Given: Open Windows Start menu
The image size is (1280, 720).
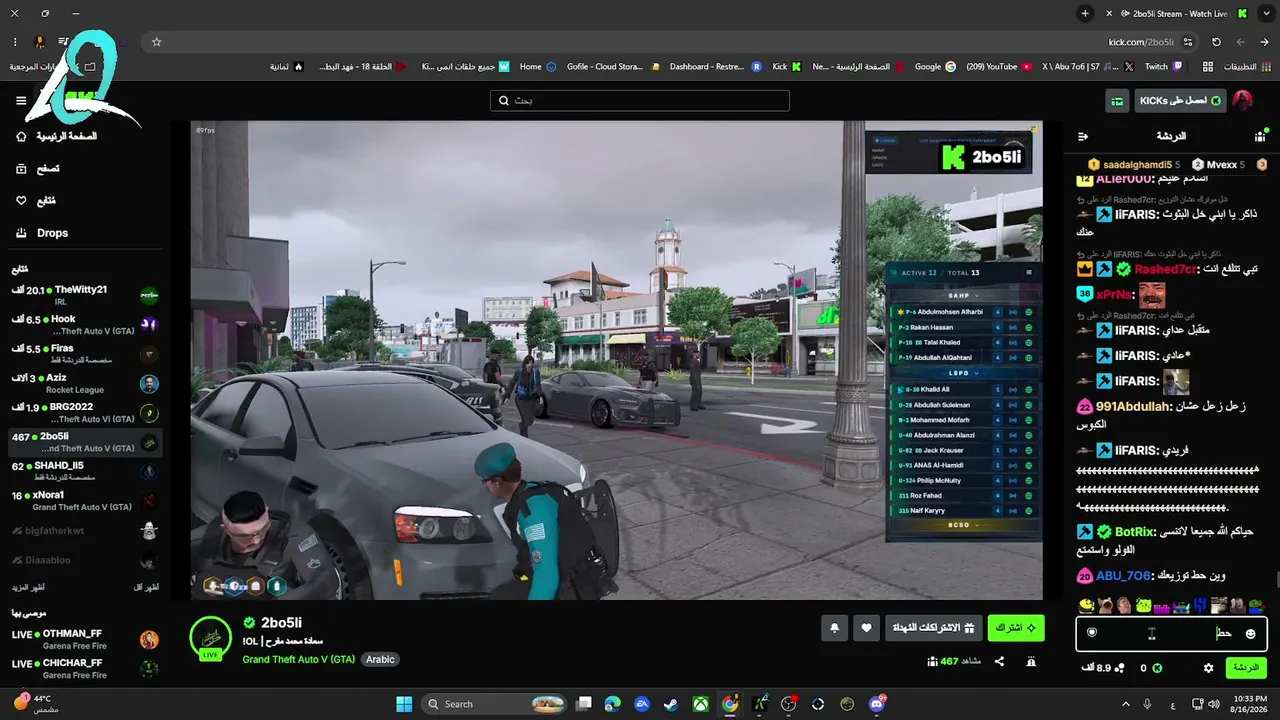Looking at the screenshot, I should pos(404,704).
